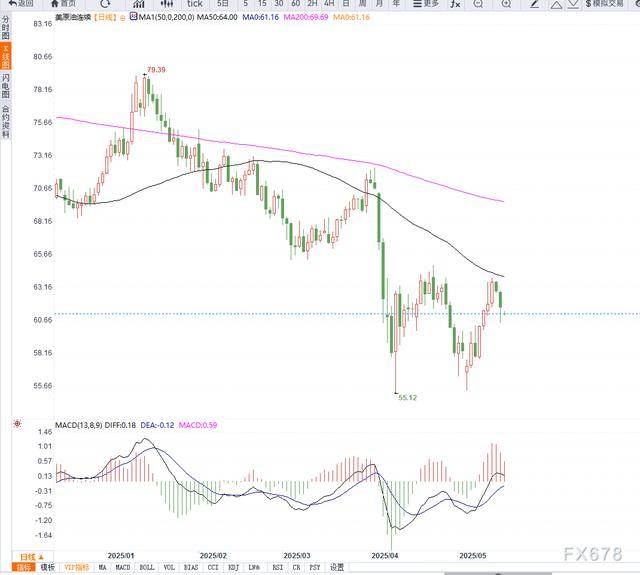
Task: Select the 月 monthly timeframe
Action: click(379, 3)
